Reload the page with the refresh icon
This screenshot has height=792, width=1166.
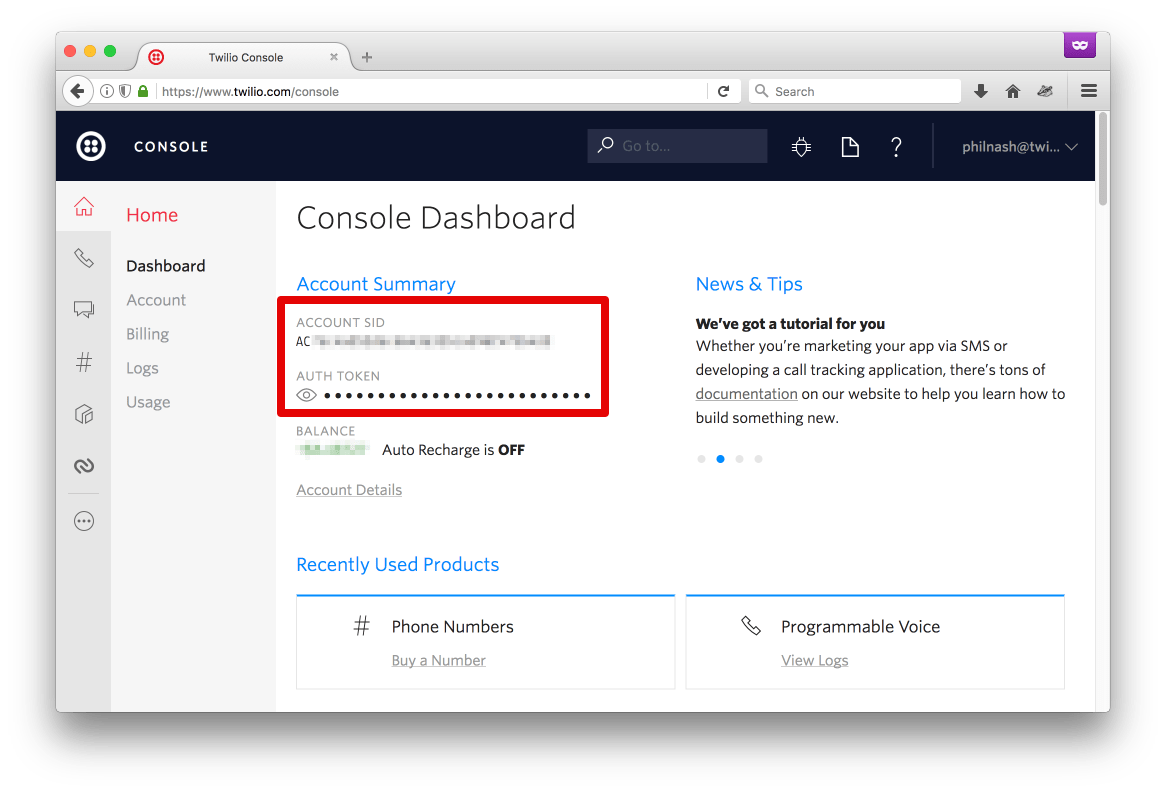point(724,91)
